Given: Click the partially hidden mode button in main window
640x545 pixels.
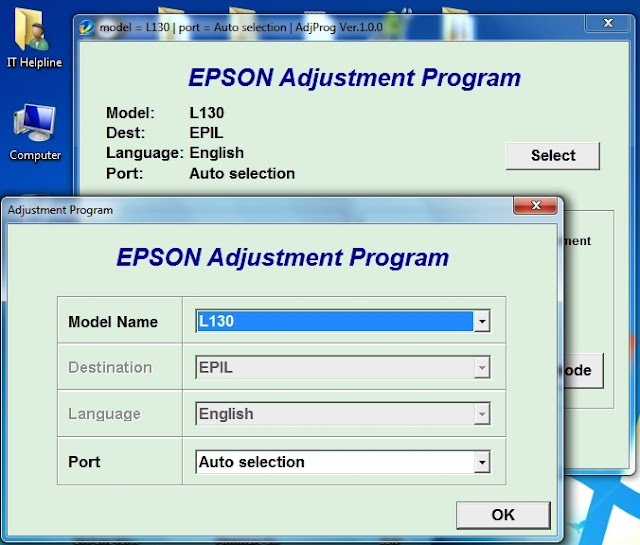Looking at the screenshot, I should pyautogui.click(x=582, y=371).
